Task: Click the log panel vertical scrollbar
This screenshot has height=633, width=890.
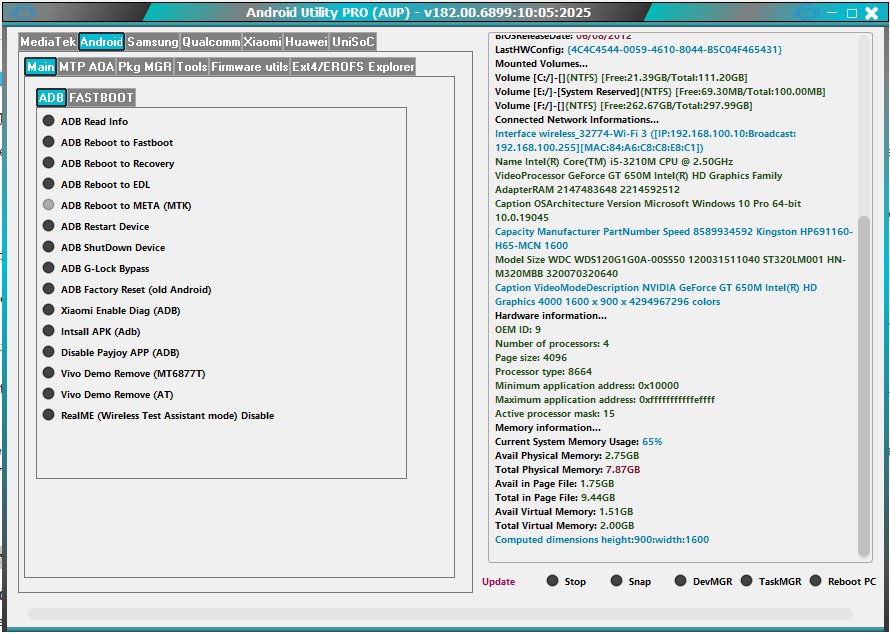Action: (863, 385)
